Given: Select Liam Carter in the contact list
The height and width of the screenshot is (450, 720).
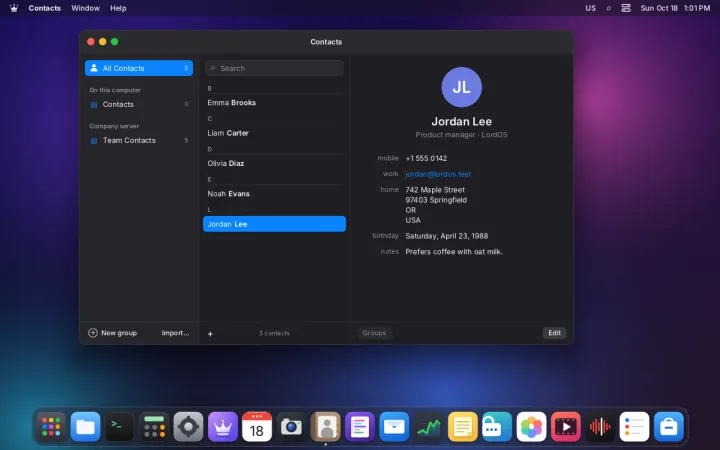Looking at the screenshot, I should point(274,133).
